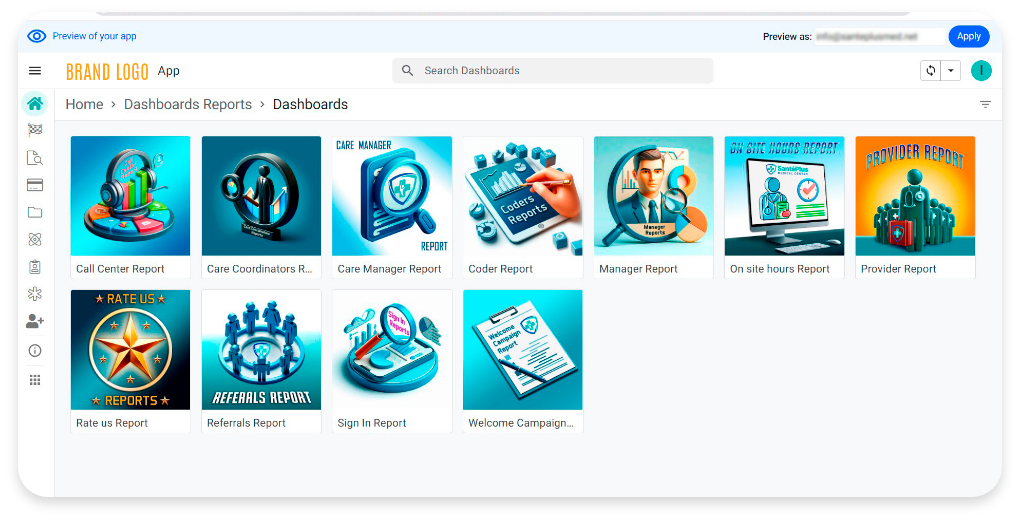
Task: Open the filter list icon
Action: coord(985,105)
